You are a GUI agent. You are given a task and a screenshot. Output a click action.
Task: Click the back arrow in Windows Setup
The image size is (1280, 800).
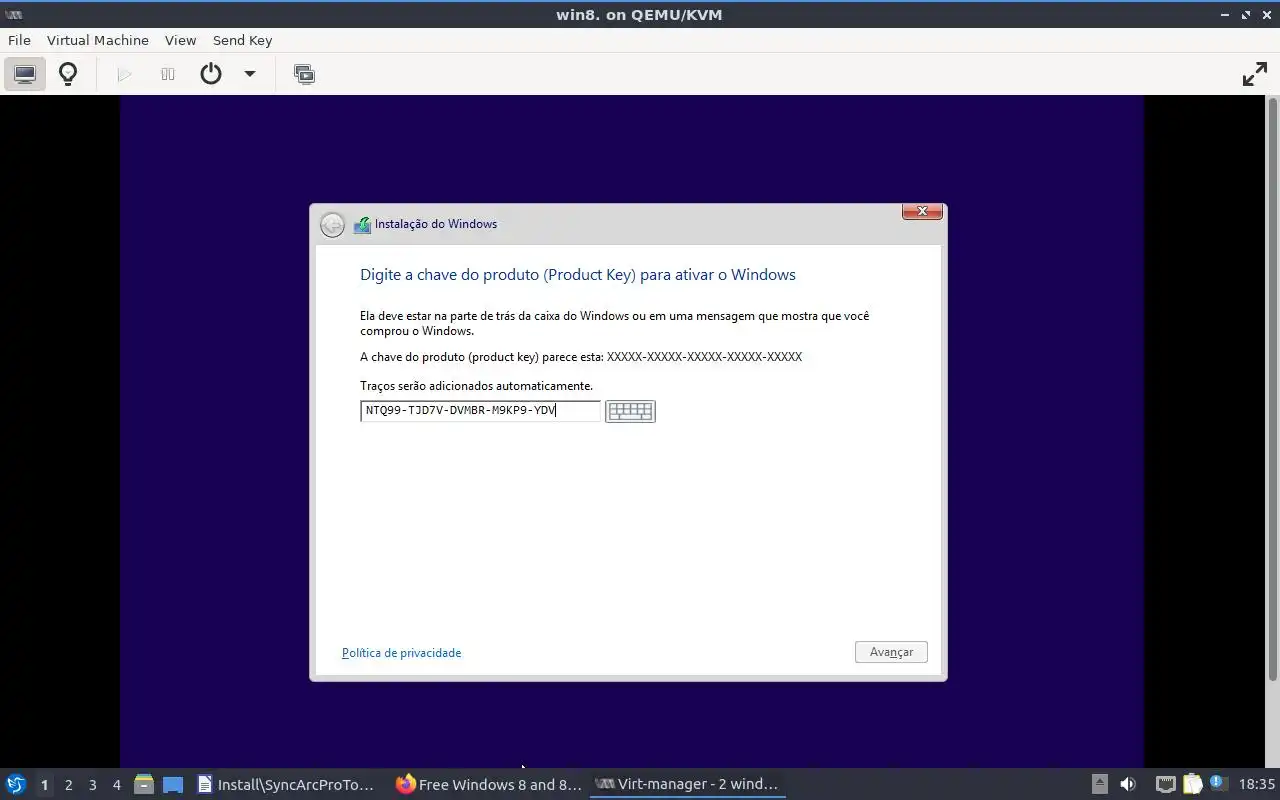pyautogui.click(x=332, y=225)
